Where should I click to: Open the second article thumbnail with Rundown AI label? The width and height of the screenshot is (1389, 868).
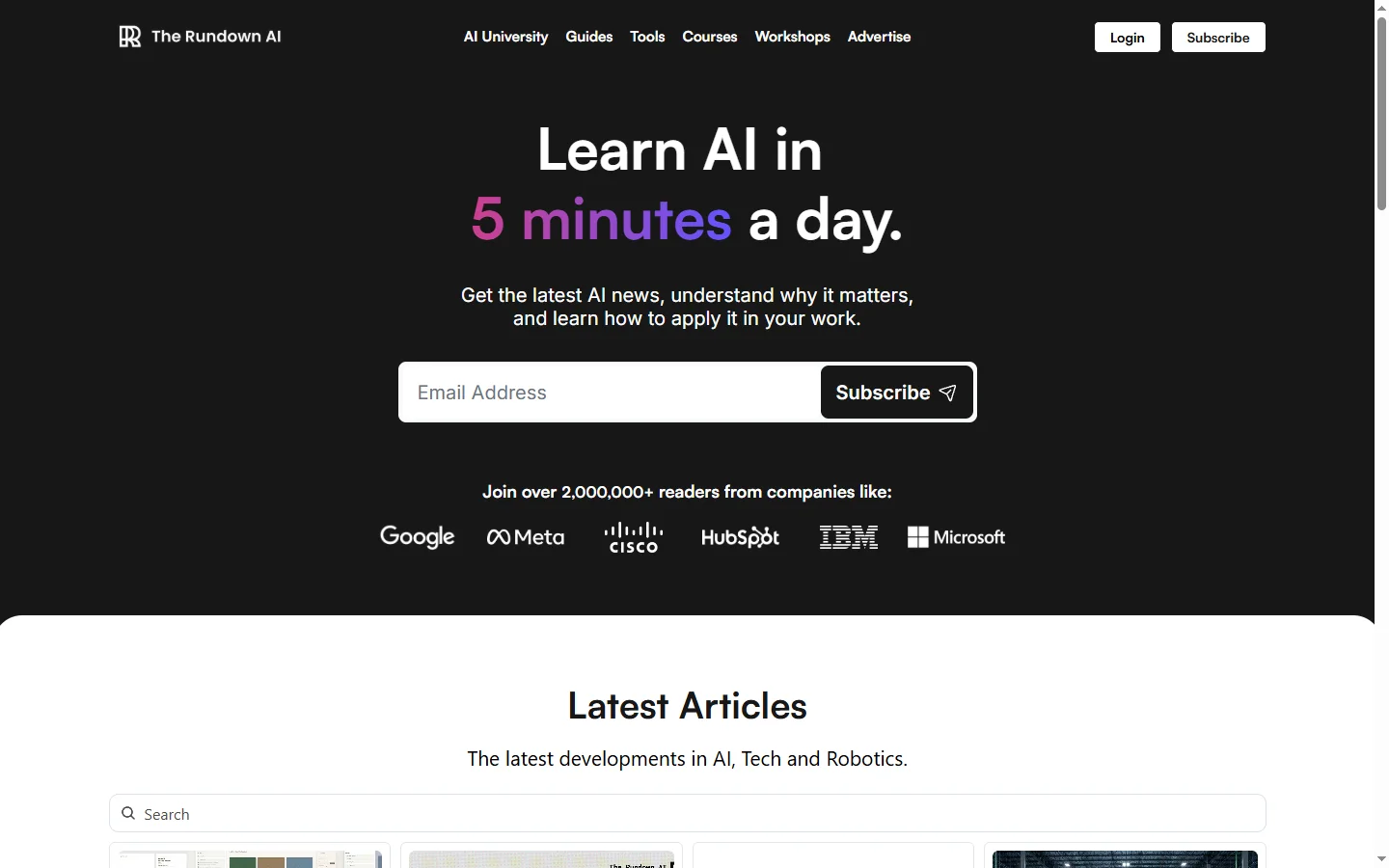(x=542, y=856)
